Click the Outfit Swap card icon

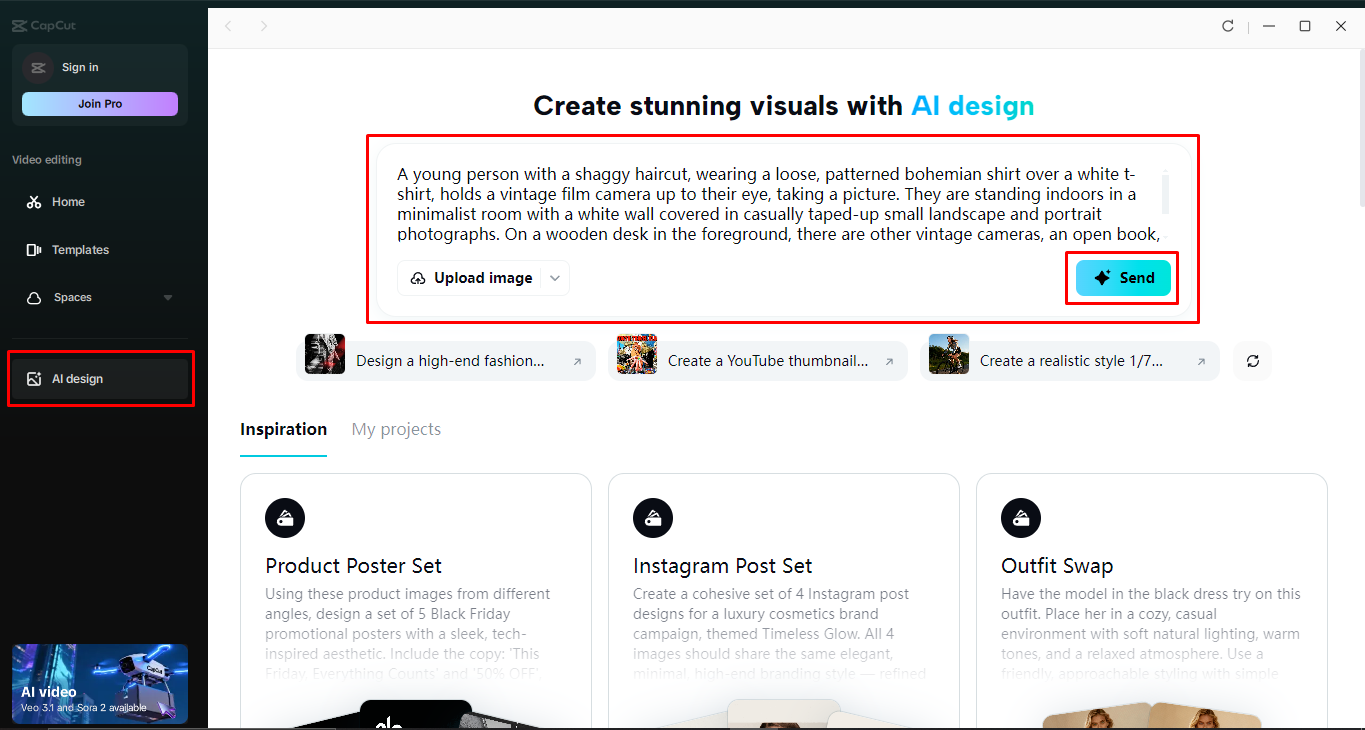point(1020,518)
